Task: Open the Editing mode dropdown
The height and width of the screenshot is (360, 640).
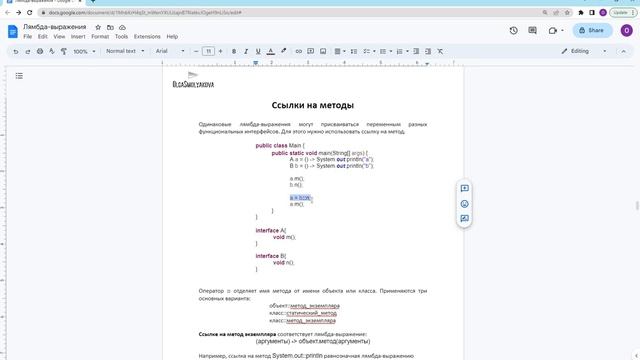Action: point(584,51)
